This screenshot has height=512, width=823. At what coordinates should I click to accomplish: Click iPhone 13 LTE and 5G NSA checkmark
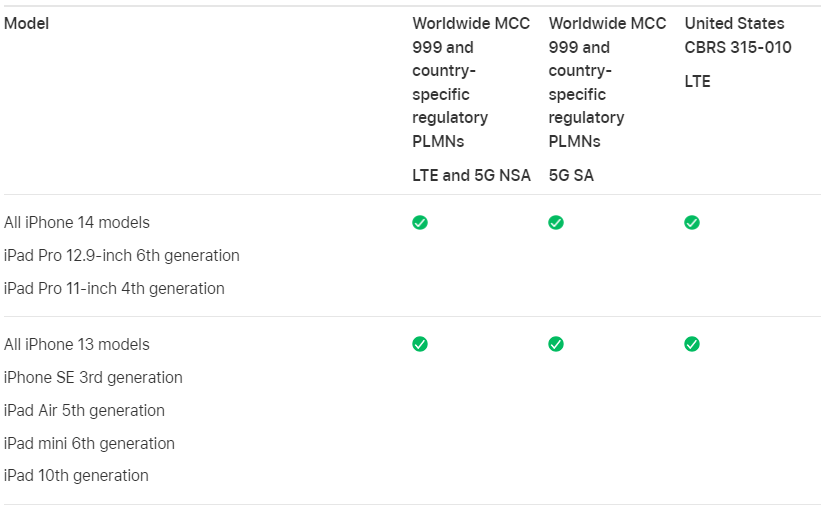click(420, 344)
